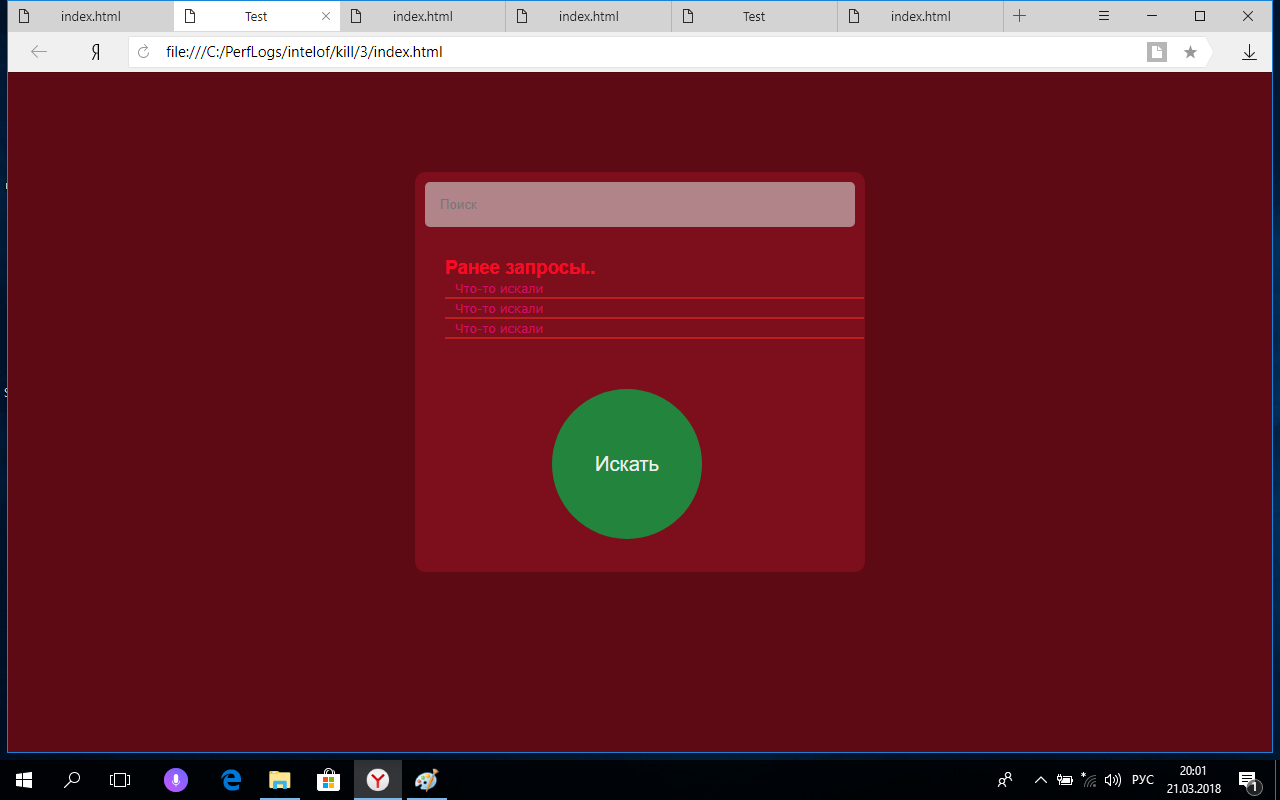Open new tab with plus icon
1280x800 pixels.
tap(1019, 16)
